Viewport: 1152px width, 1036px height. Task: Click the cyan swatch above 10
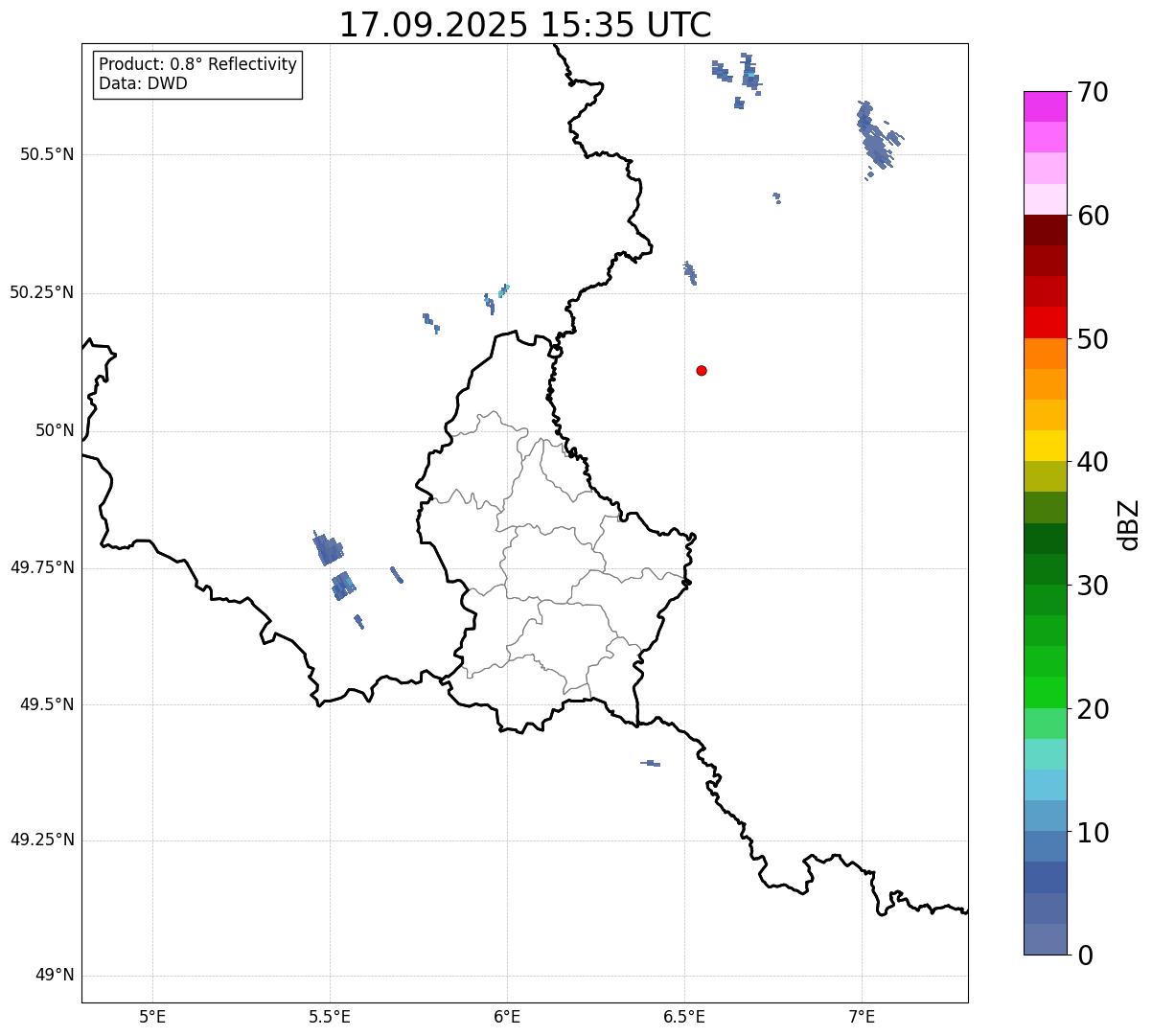click(x=1045, y=785)
